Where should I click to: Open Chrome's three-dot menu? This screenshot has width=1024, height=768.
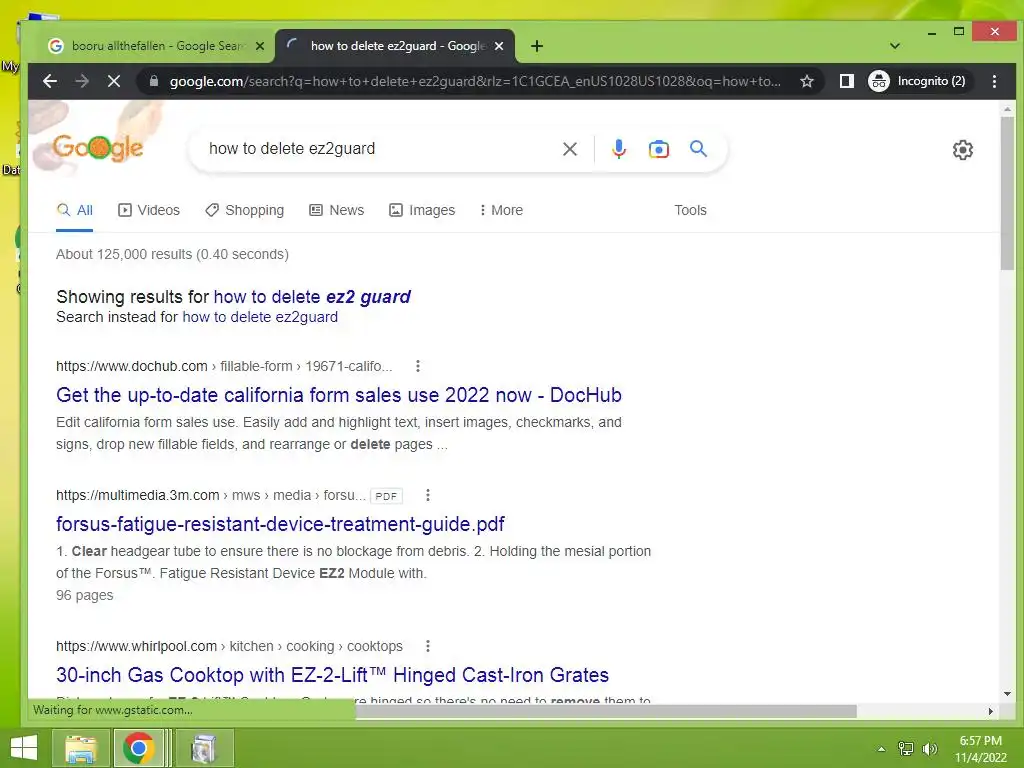coord(994,81)
